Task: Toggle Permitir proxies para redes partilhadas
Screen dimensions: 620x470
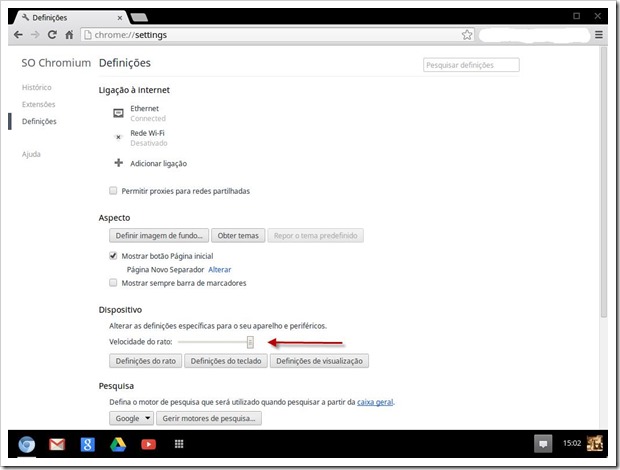Action: coord(113,191)
